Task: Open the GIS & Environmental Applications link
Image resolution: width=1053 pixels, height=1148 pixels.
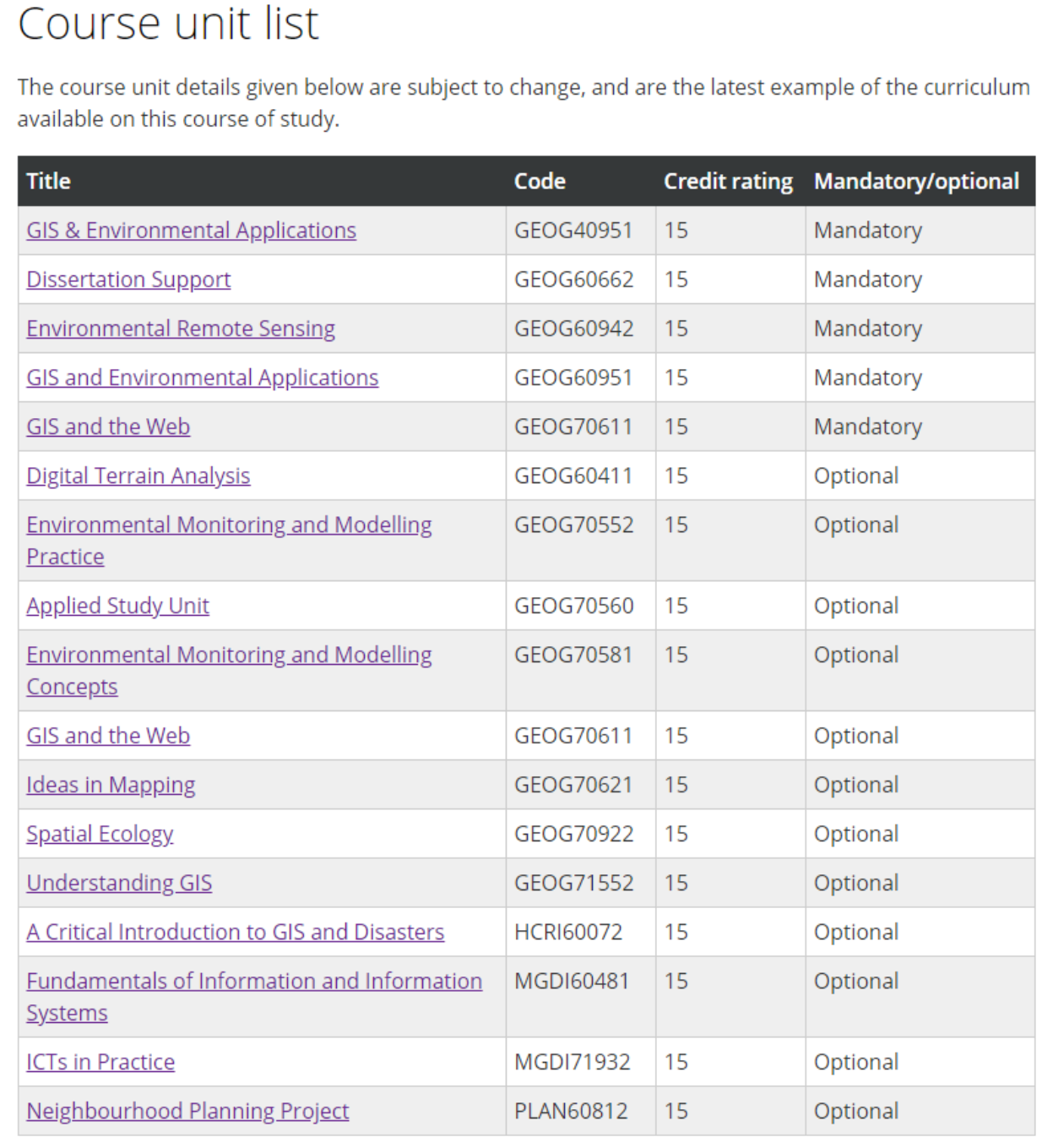Action: coord(191,231)
